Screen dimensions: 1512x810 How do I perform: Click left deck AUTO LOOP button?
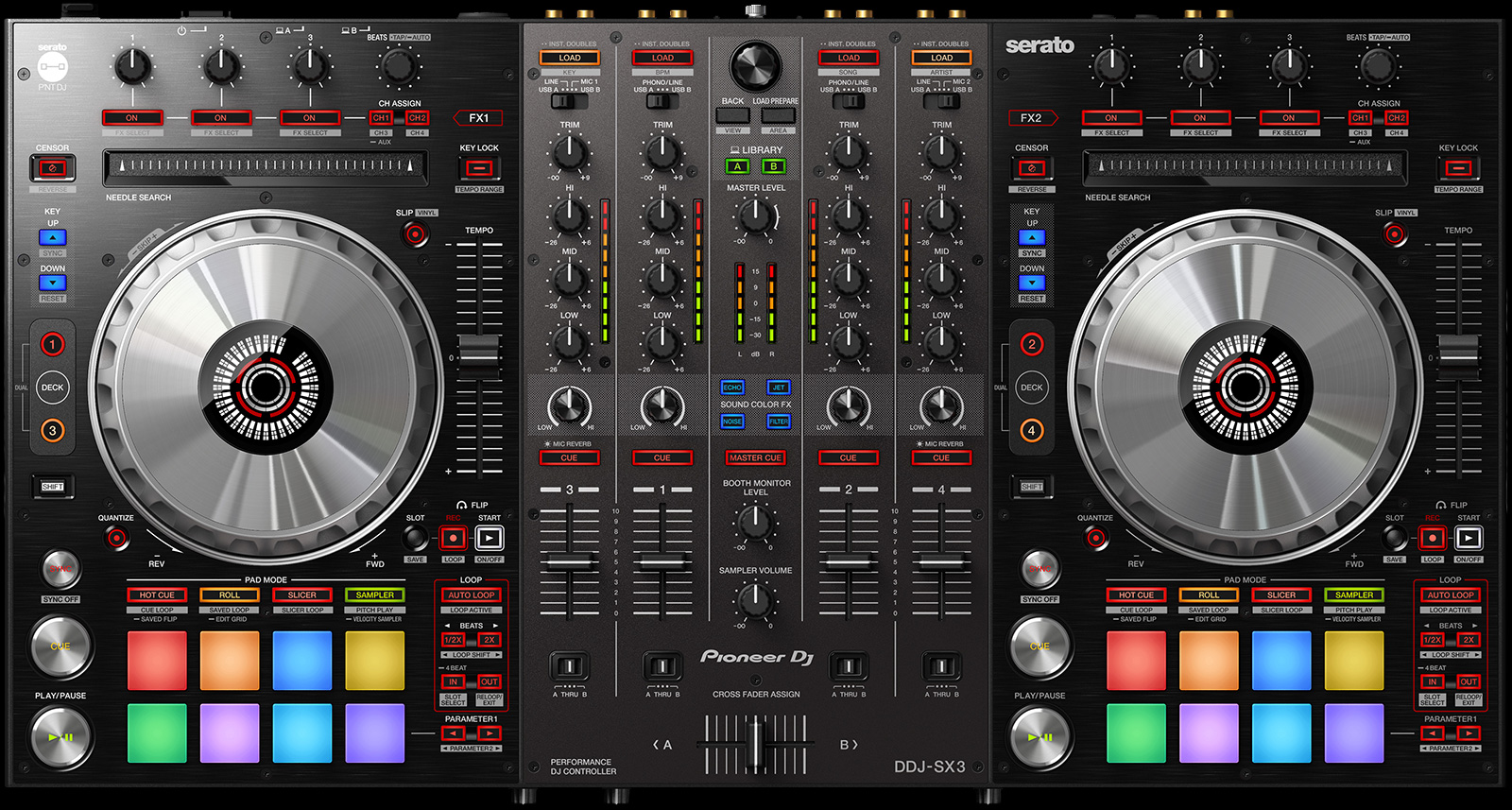[x=472, y=595]
